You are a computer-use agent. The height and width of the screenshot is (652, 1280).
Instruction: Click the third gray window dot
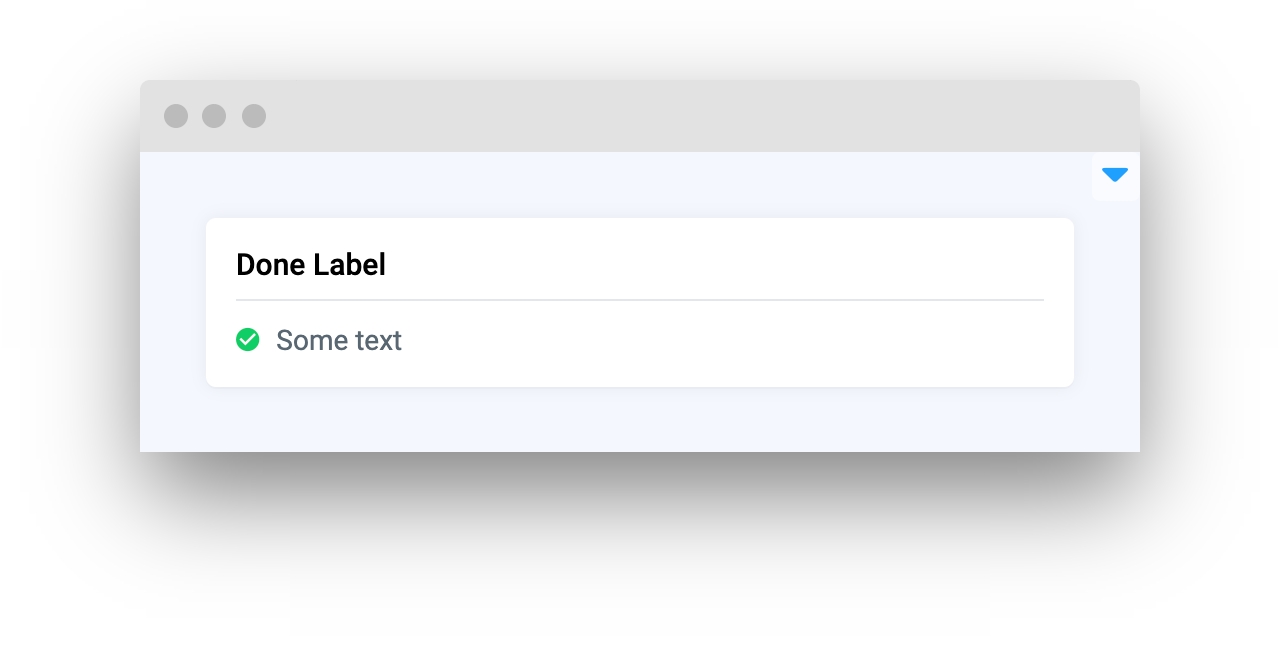pyautogui.click(x=254, y=116)
